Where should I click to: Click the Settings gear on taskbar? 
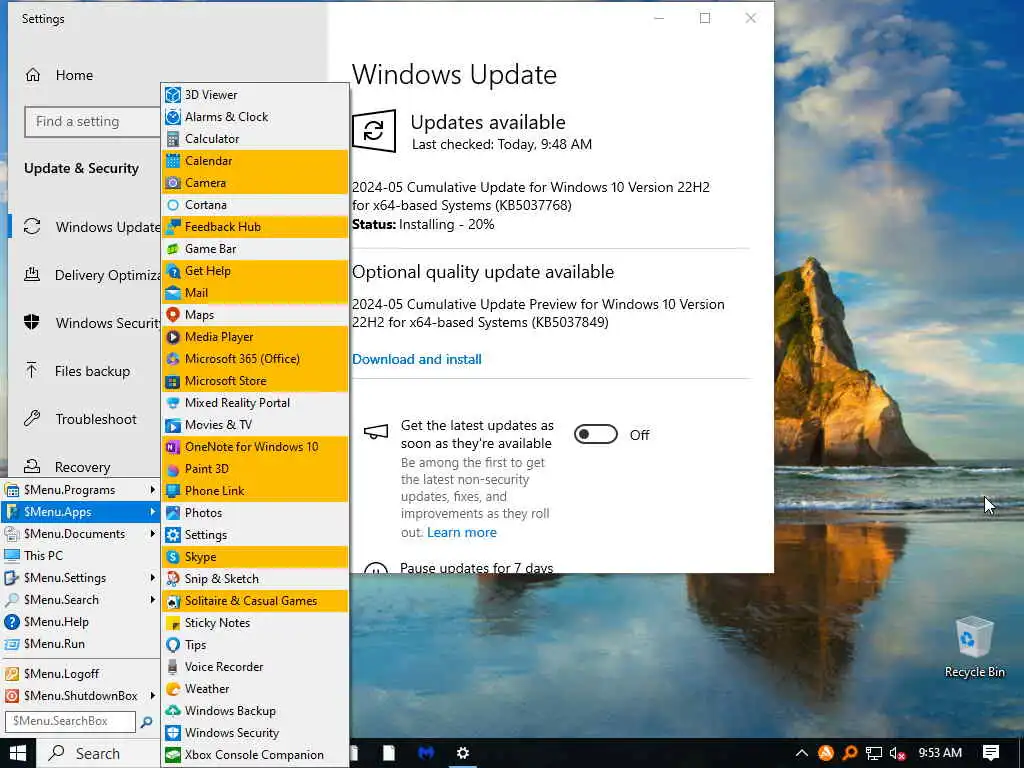click(x=462, y=753)
